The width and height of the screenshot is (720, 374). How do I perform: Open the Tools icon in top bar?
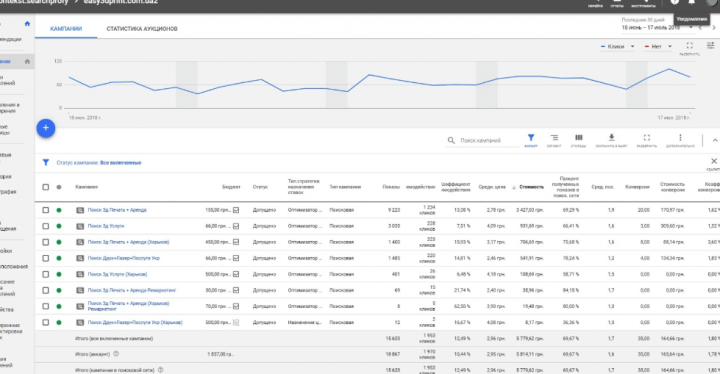[643, 3]
